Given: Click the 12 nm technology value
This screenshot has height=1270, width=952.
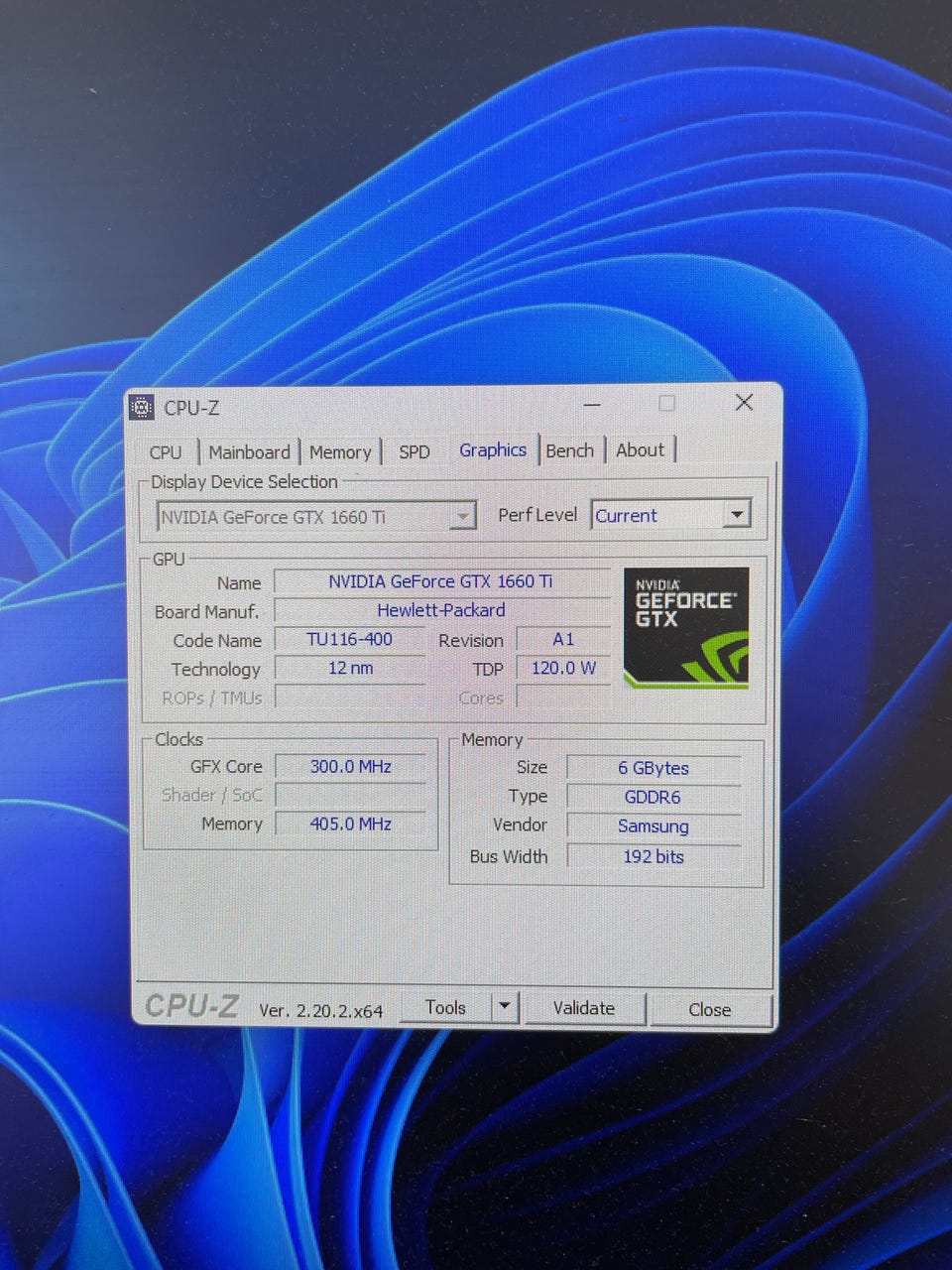Looking at the screenshot, I should point(350,668).
